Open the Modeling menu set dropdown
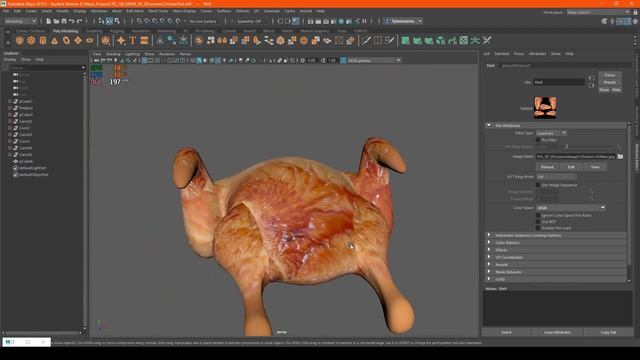 coord(20,21)
